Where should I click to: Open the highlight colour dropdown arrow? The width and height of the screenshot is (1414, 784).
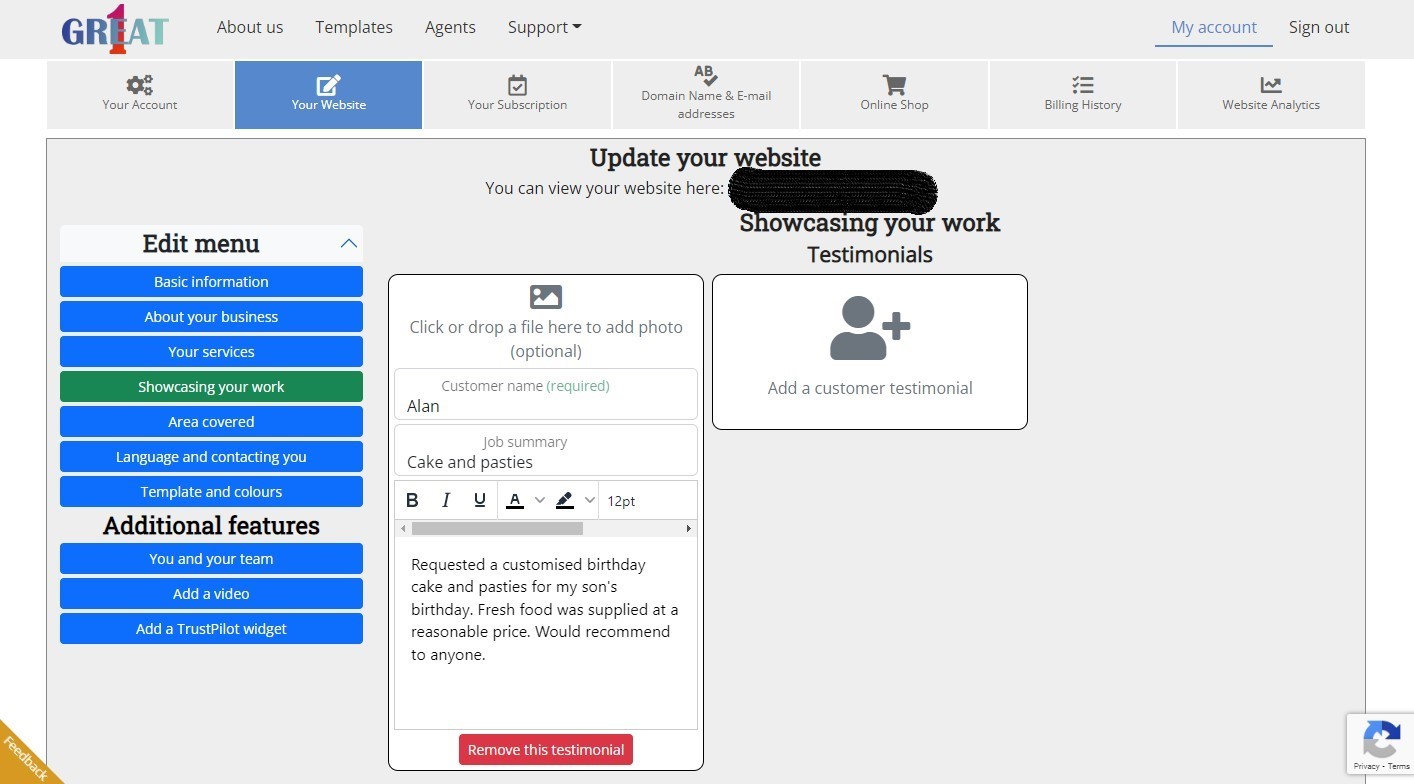589,501
